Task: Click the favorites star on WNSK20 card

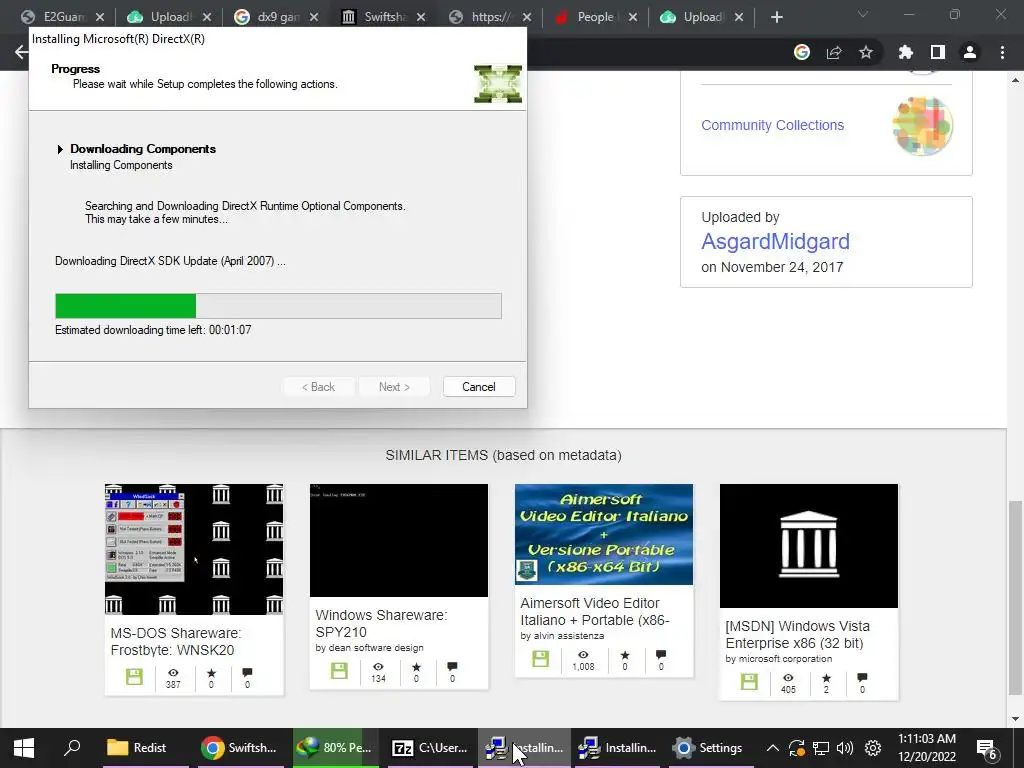Action: [211, 673]
